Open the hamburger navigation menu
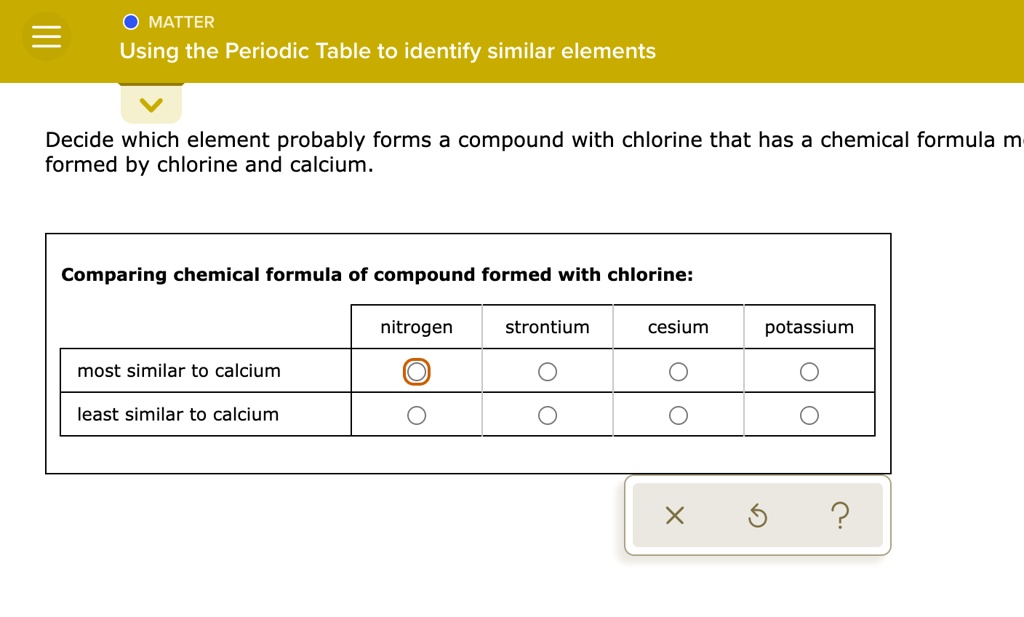Viewport: 1024px width, 617px height. pos(46,37)
